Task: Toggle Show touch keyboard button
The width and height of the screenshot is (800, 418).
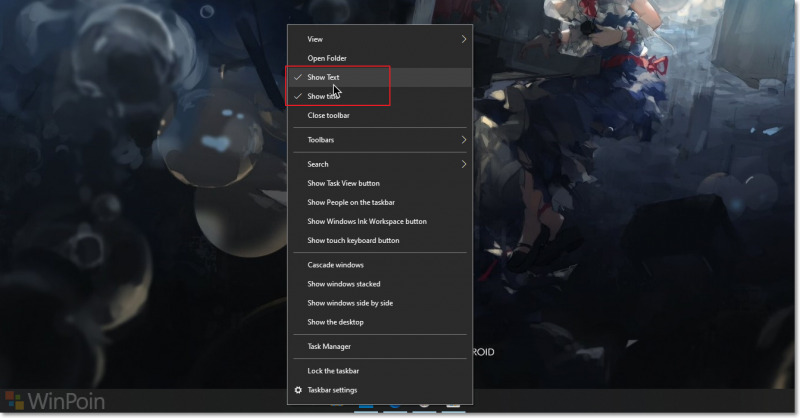Action: click(380, 240)
